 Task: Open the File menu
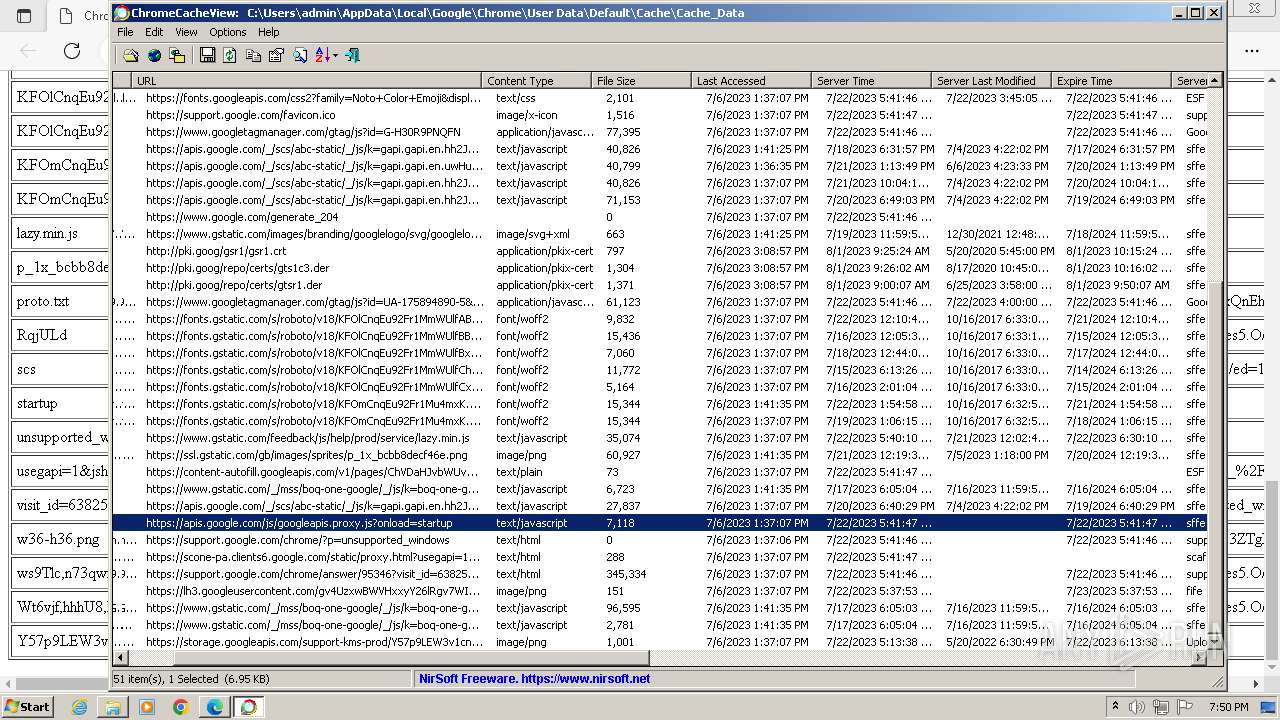pos(125,32)
